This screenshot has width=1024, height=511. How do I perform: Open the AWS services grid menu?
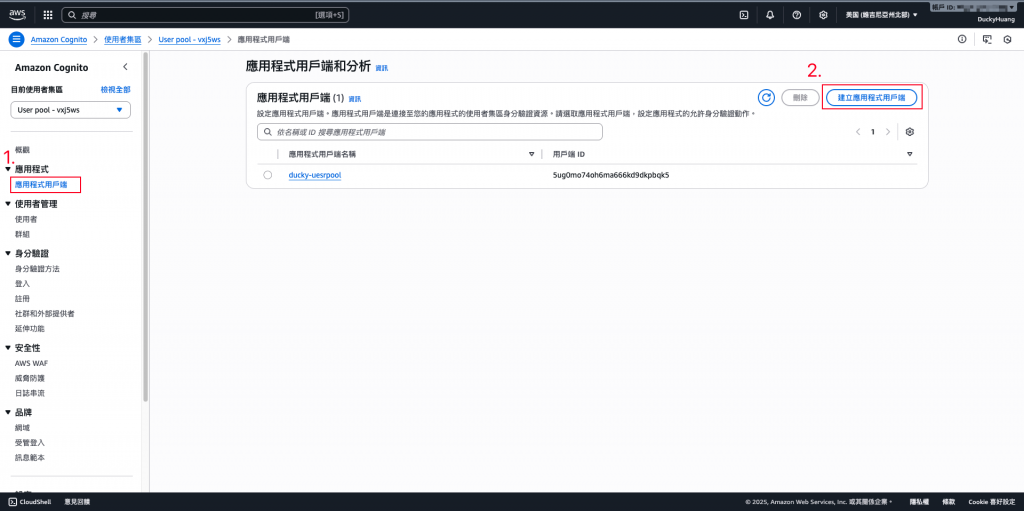[x=48, y=14]
